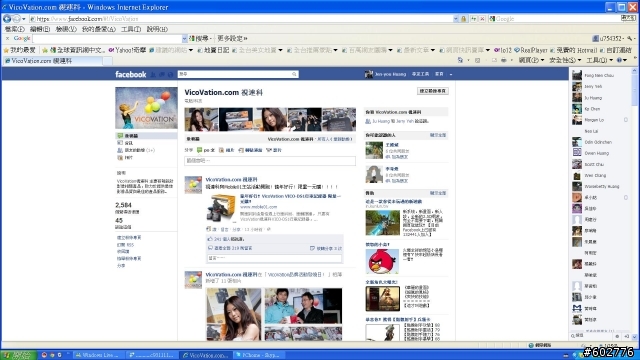This screenshot has height=360, width=640.
Task: Click the IE help question-mark icon
Action: (619, 60)
